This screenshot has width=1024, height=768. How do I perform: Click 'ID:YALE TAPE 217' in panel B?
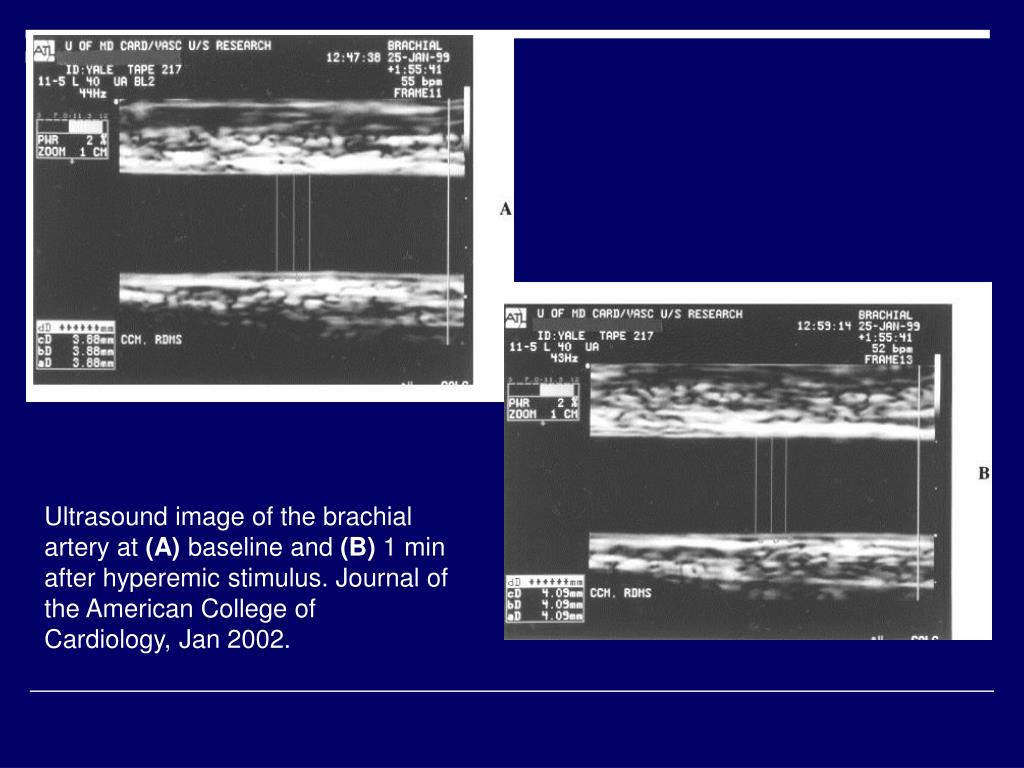pos(595,336)
